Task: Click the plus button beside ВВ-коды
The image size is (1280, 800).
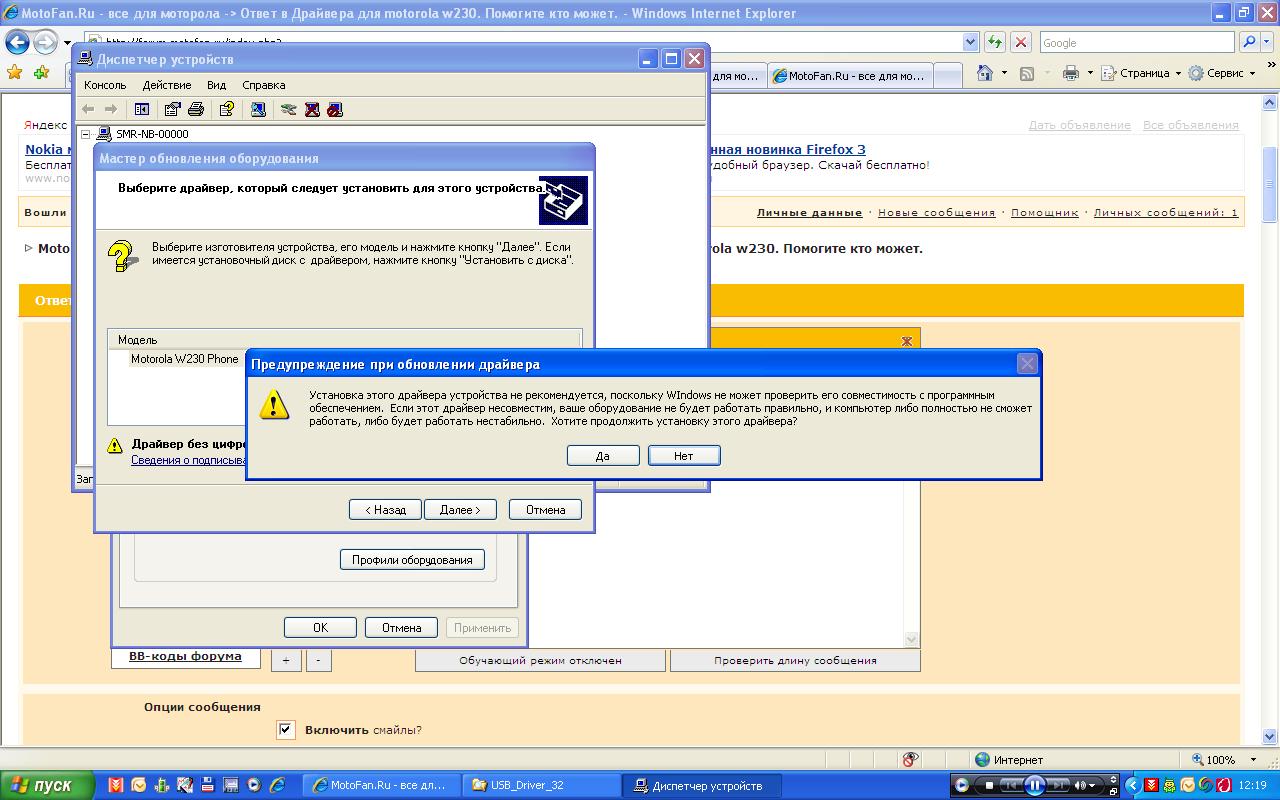Action: 286,660
